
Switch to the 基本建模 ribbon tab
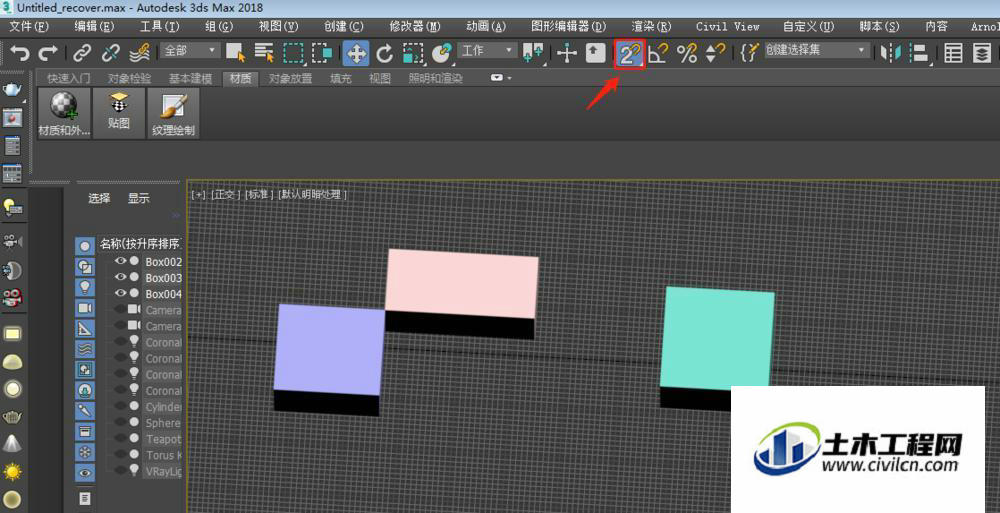[190, 78]
